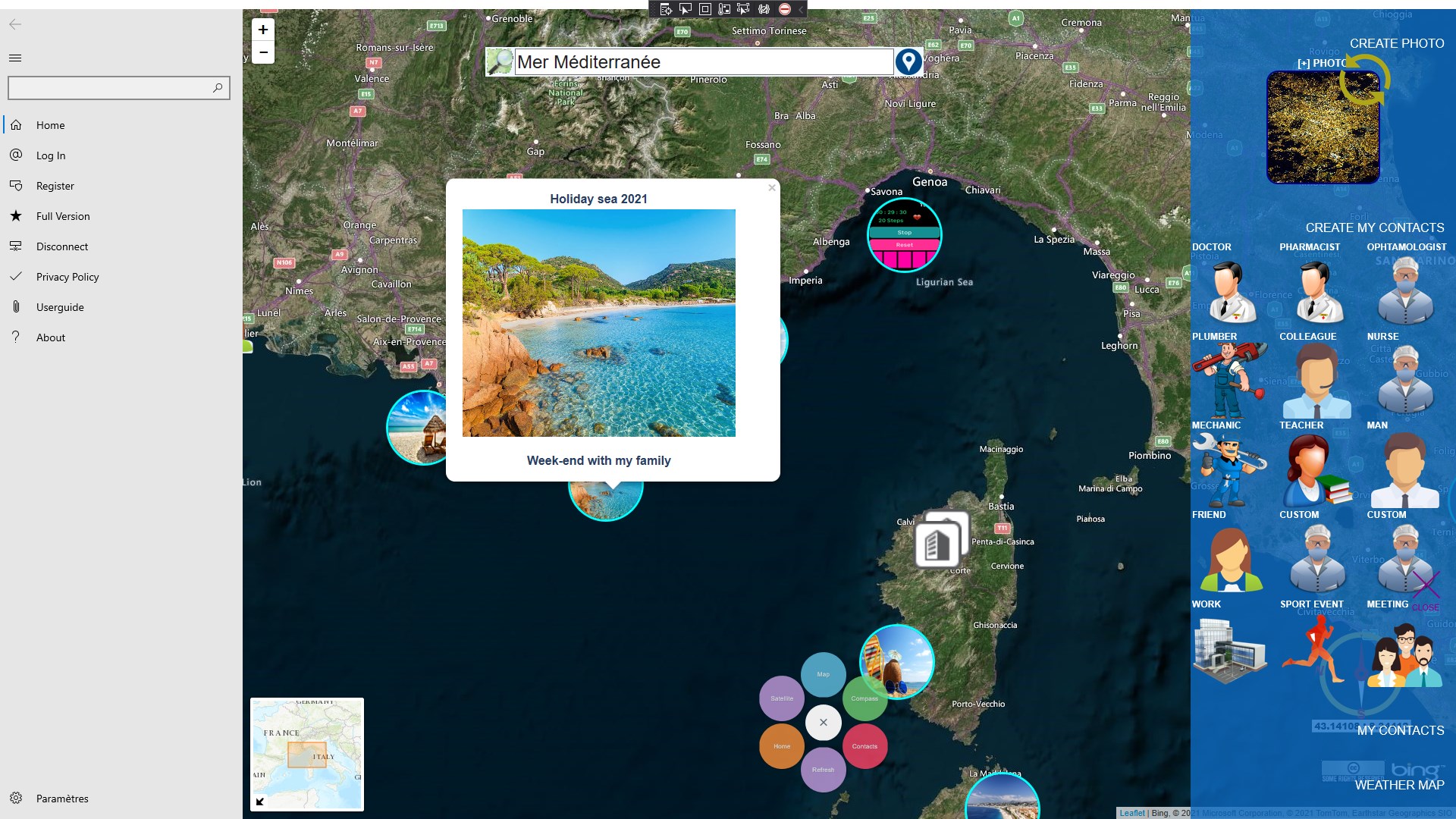Click the map zoom out minus button
1456x819 pixels.
(263, 52)
